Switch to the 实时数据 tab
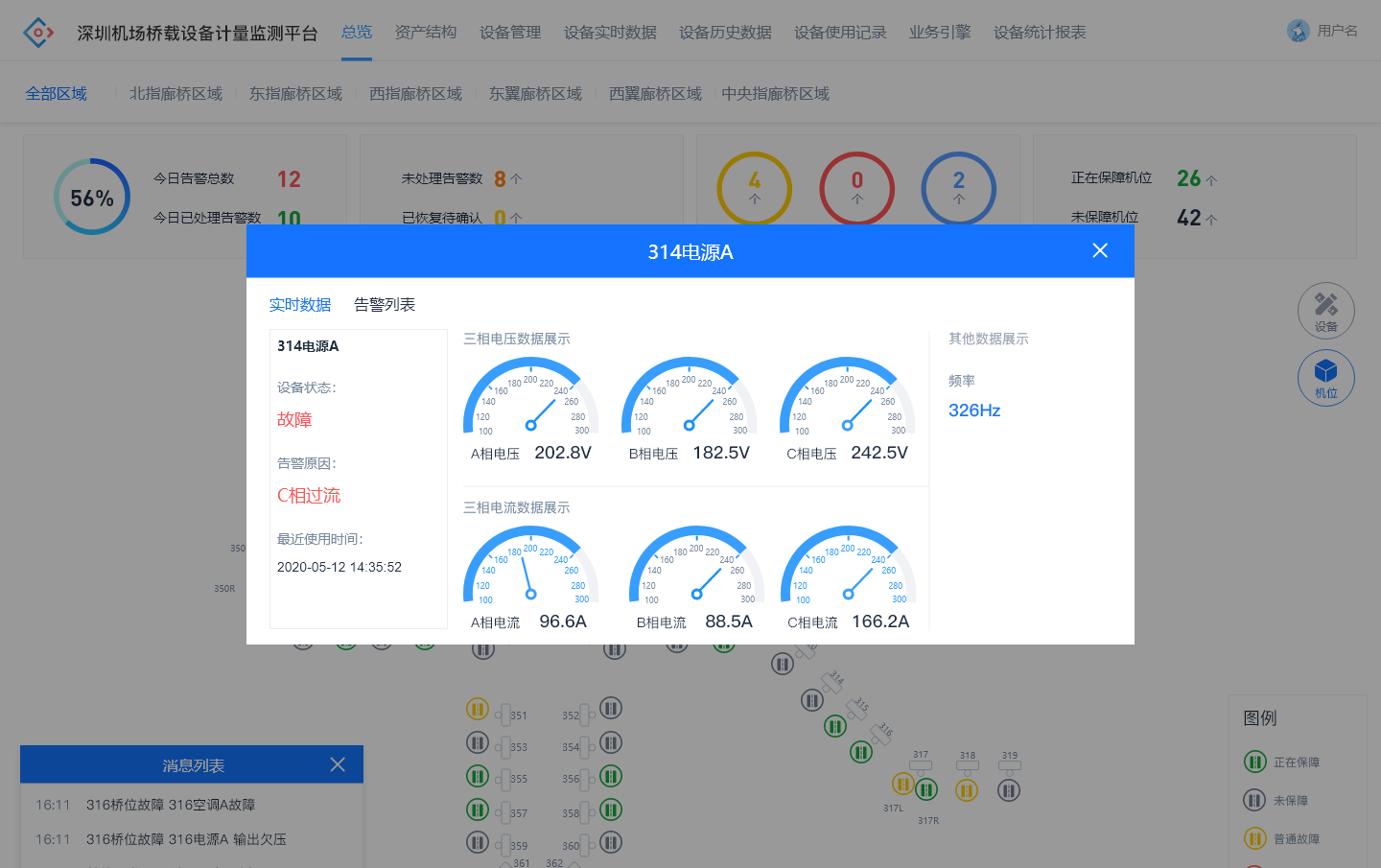This screenshot has width=1381, height=868. tap(300, 305)
